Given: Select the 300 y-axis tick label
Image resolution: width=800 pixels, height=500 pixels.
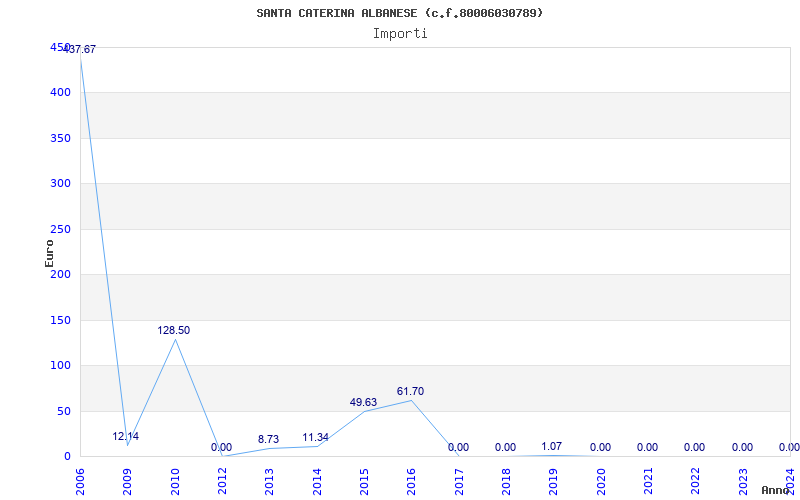Looking at the screenshot, I should pos(60,184).
